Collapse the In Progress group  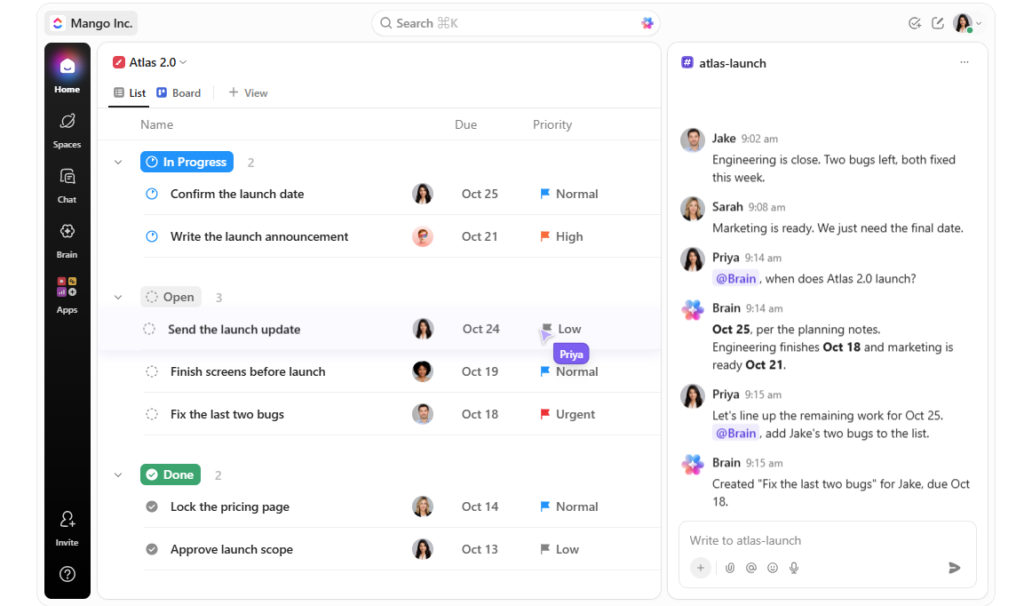(118, 162)
